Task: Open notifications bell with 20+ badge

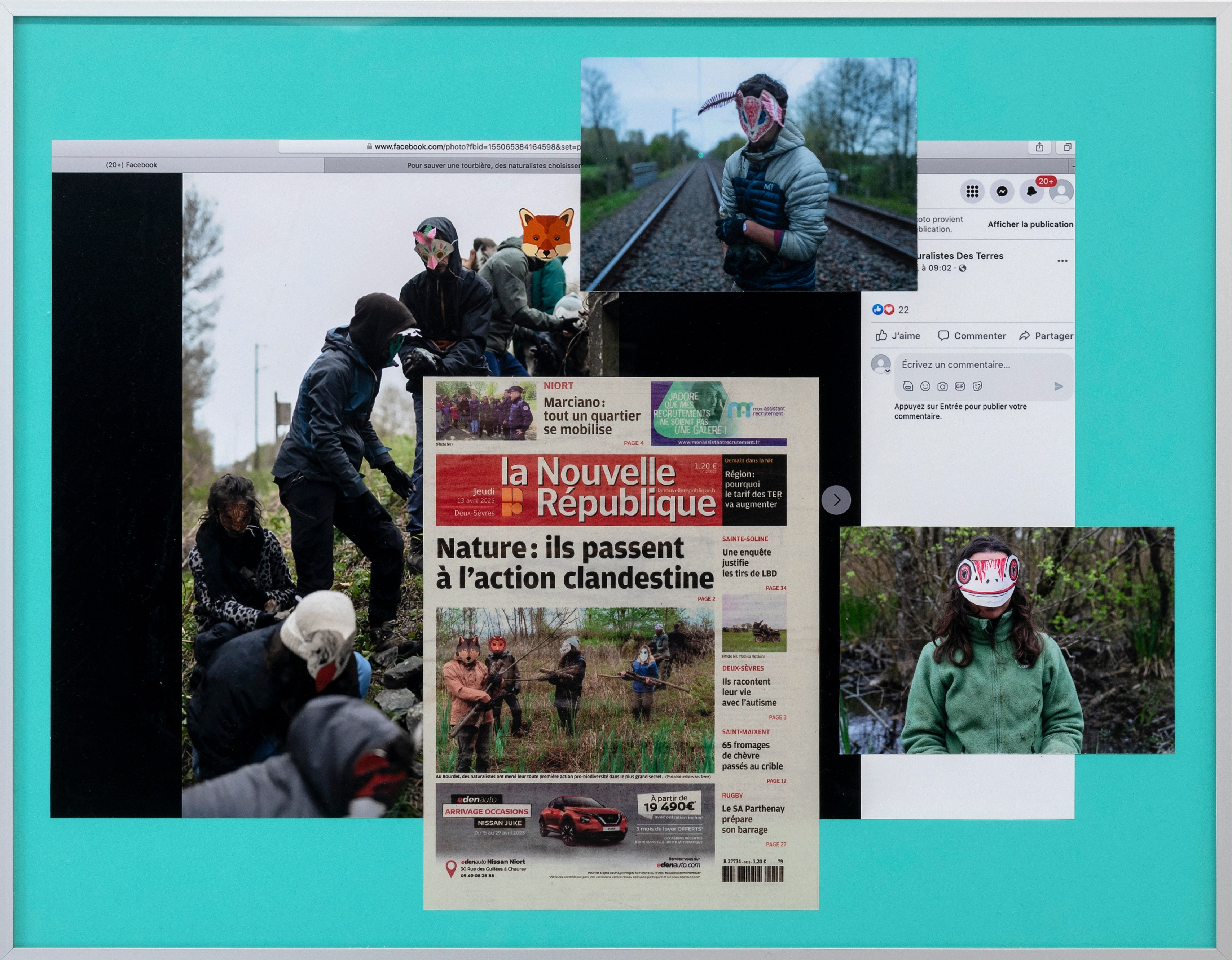Action: [1032, 192]
